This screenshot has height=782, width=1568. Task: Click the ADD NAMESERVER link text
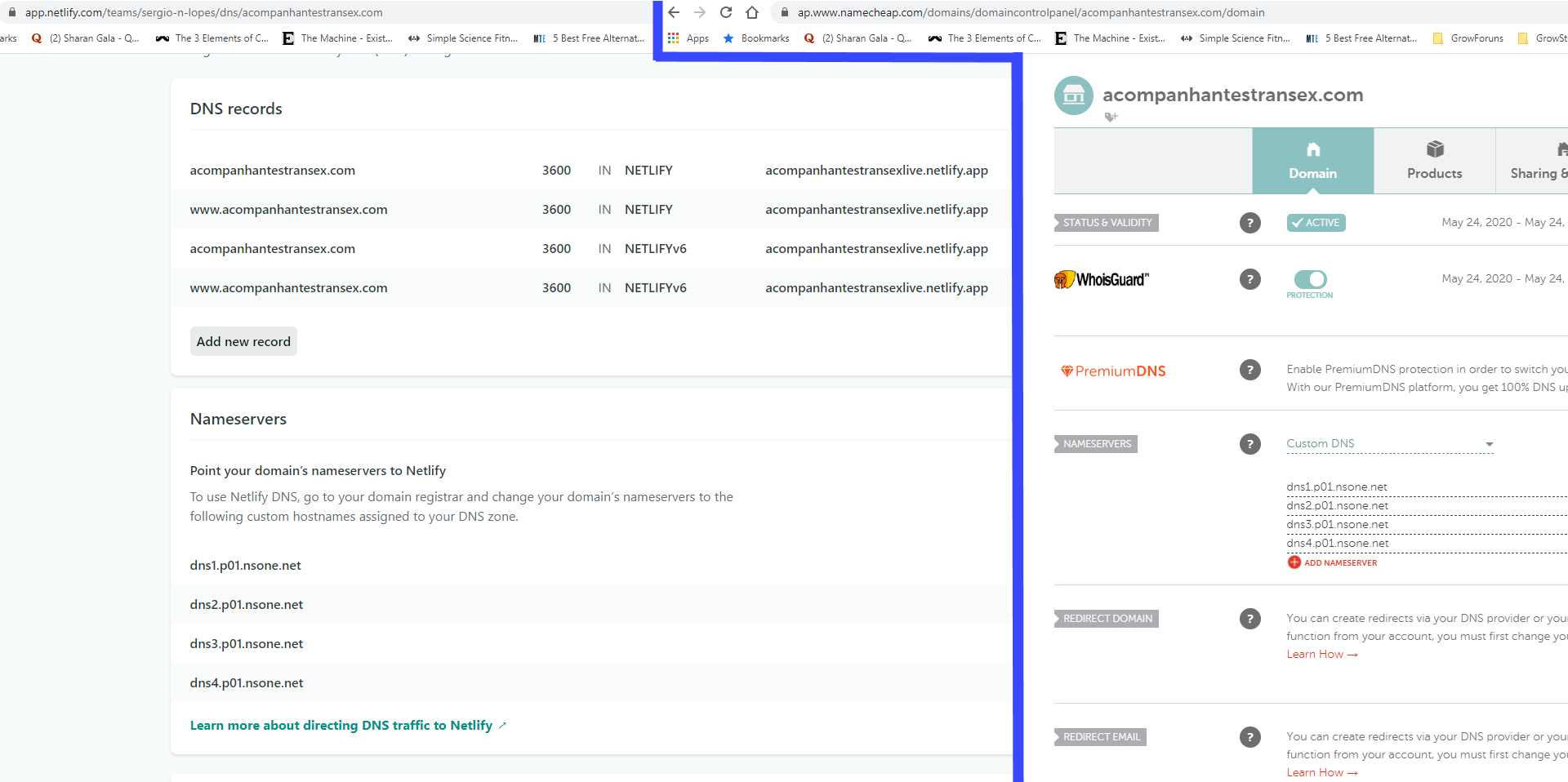pyautogui.click(x=1340, y=563)
